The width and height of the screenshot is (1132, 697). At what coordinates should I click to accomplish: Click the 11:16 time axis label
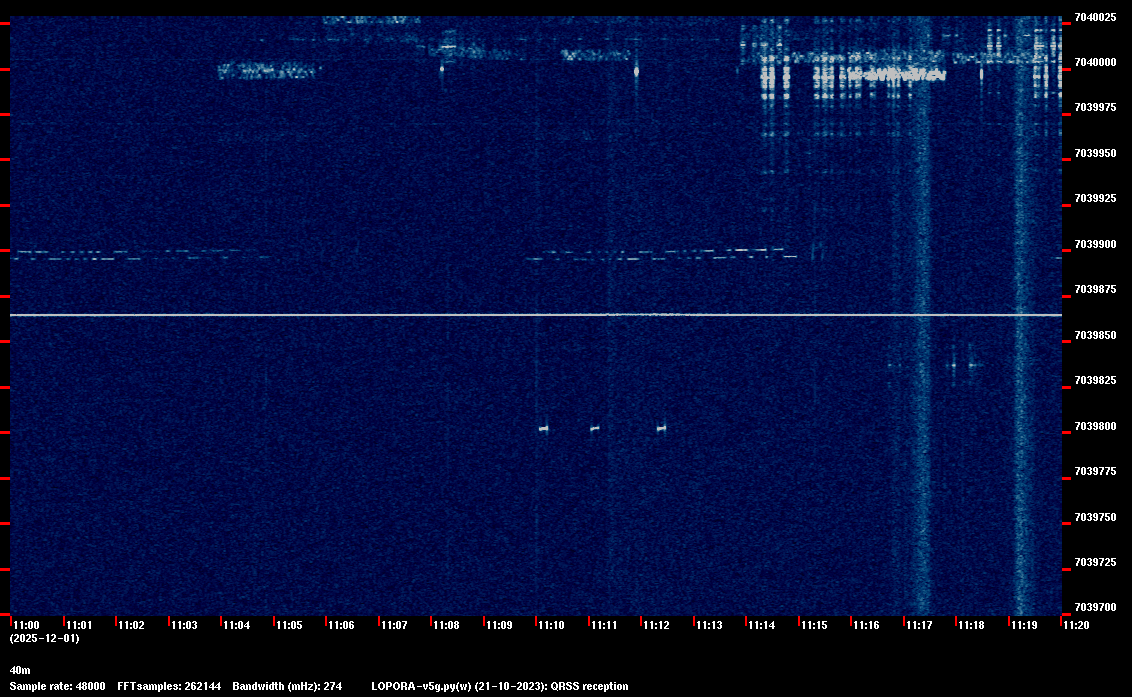point(866,625)
